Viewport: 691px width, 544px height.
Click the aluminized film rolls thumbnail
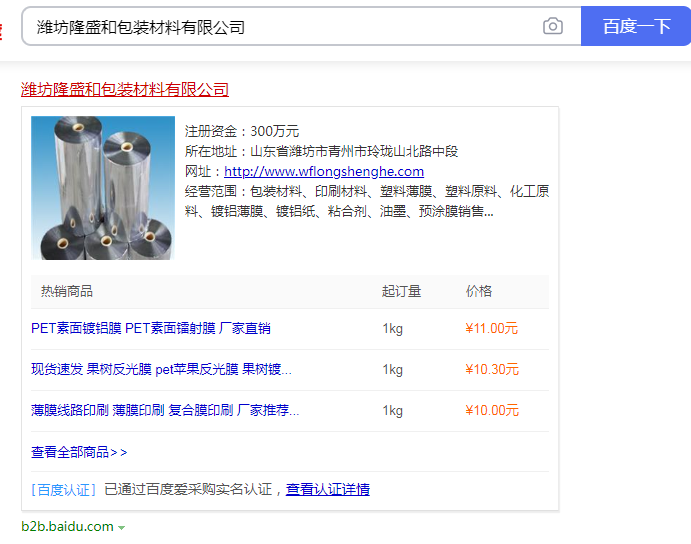pos(103,188)
